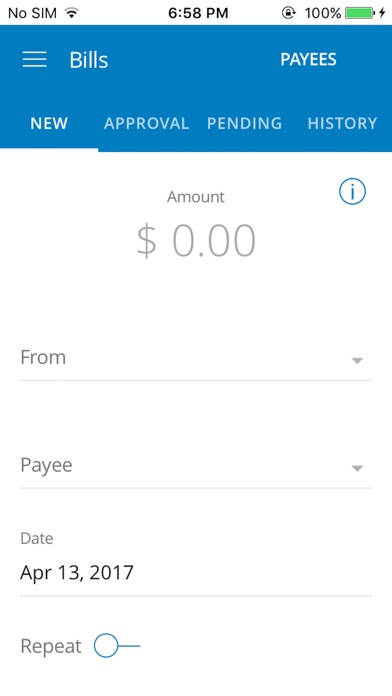Switch to the PENDING tab

click(245, 123)
